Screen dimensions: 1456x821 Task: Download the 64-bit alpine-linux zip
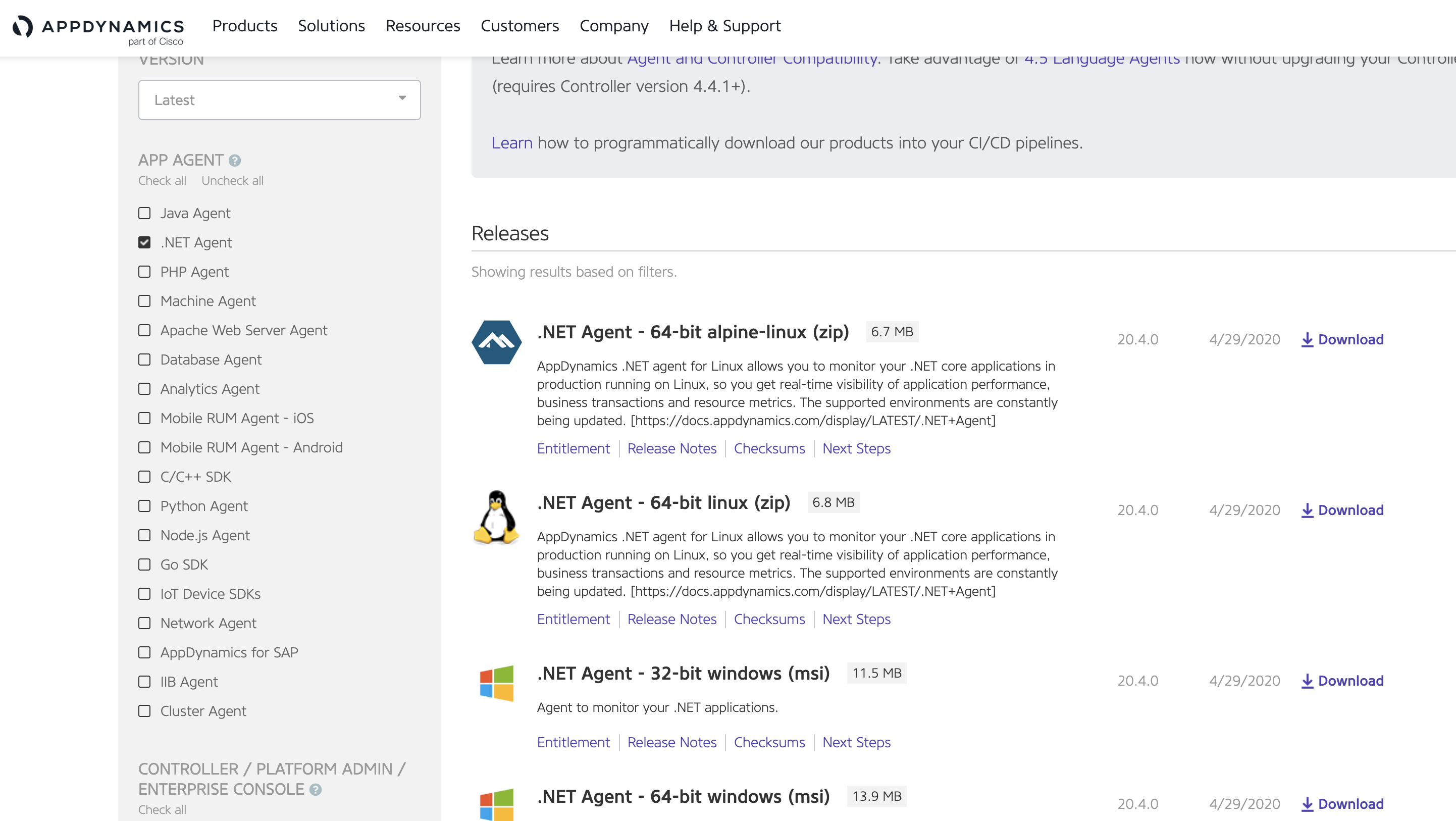point(1342,339)
